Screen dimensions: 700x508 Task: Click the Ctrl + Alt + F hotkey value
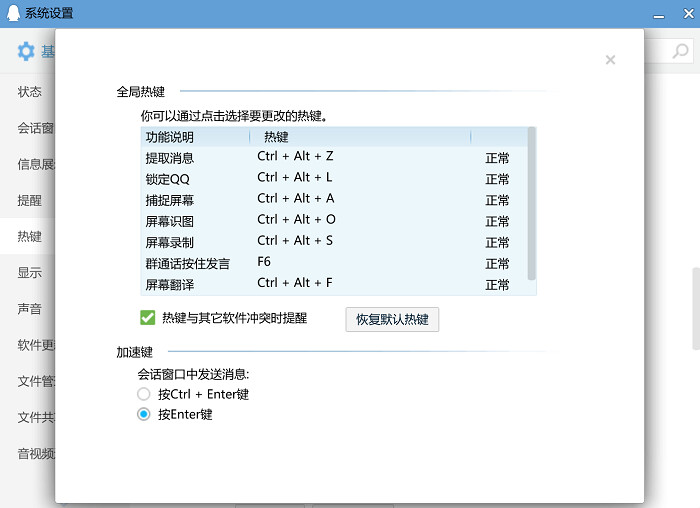(x=295, y=283)
